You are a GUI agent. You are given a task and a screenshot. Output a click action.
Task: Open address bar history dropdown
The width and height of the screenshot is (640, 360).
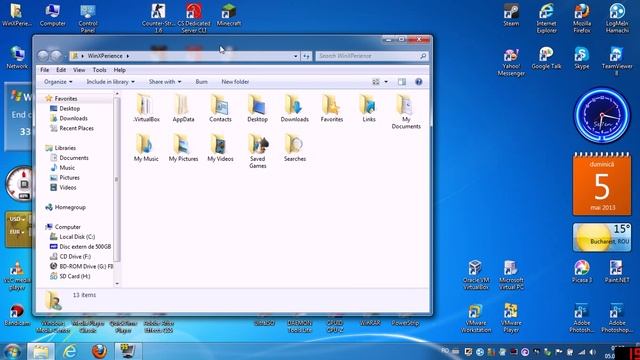[296, 56]
